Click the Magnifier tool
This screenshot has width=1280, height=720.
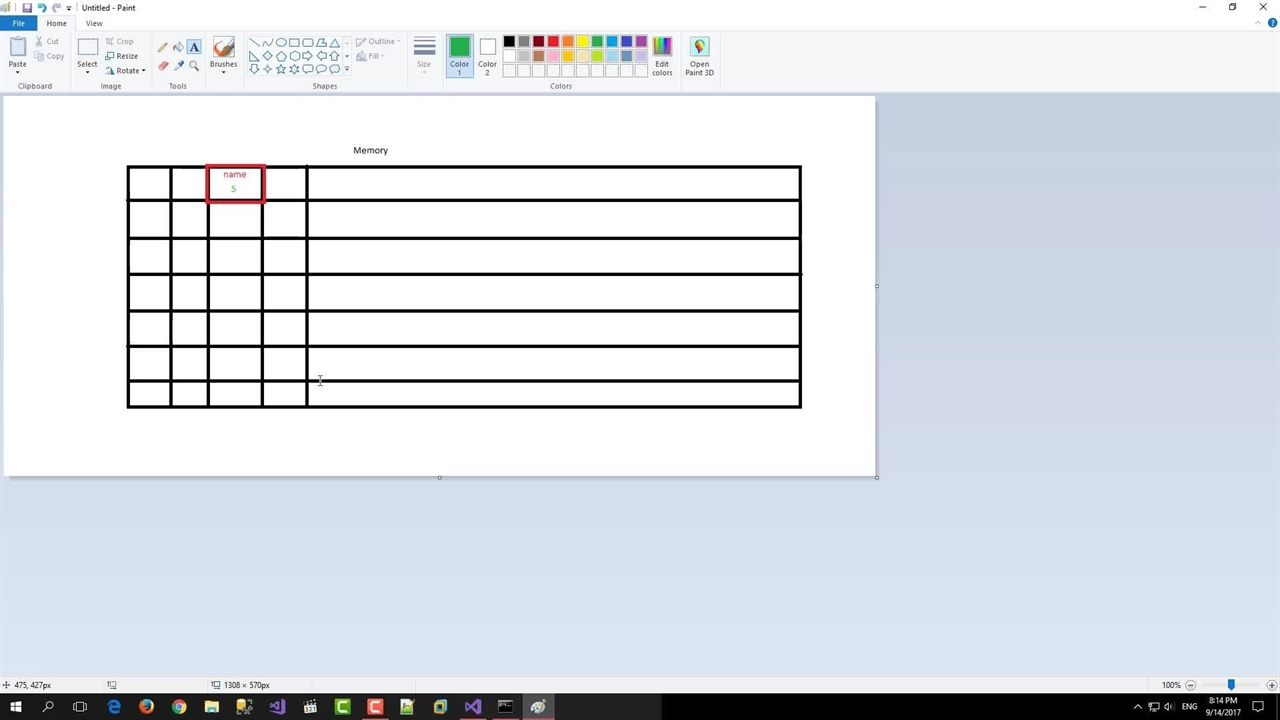point(194,66)
